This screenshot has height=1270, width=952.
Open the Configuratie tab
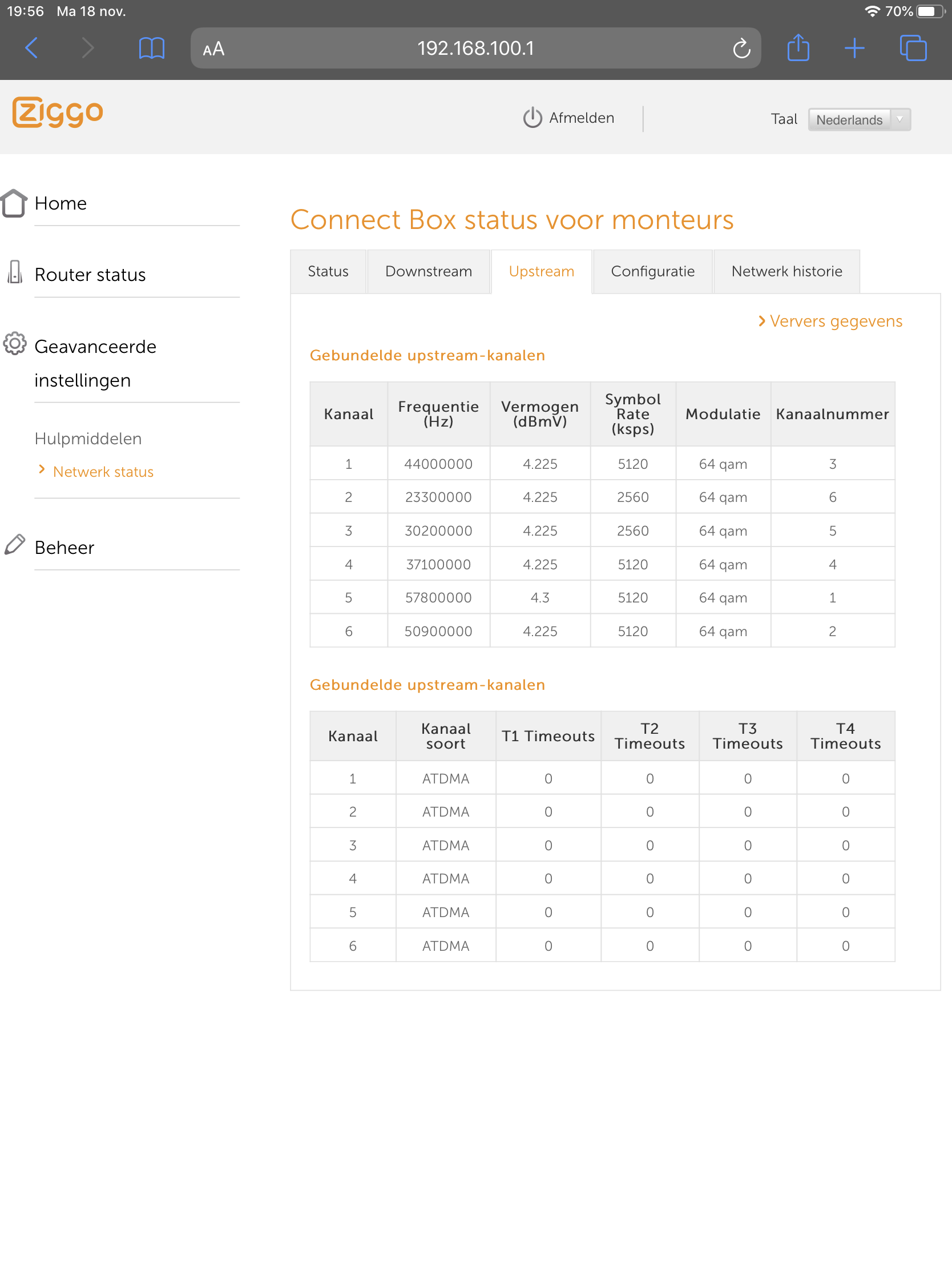[x=652, y=272]
